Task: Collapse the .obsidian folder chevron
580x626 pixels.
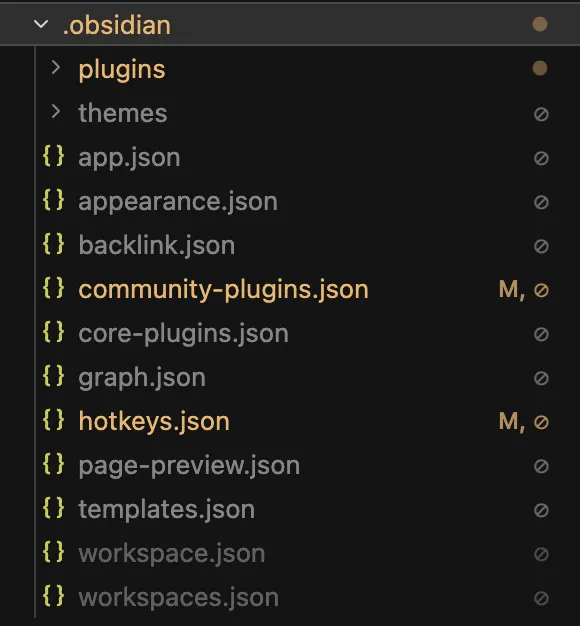Action: [41, 25]
